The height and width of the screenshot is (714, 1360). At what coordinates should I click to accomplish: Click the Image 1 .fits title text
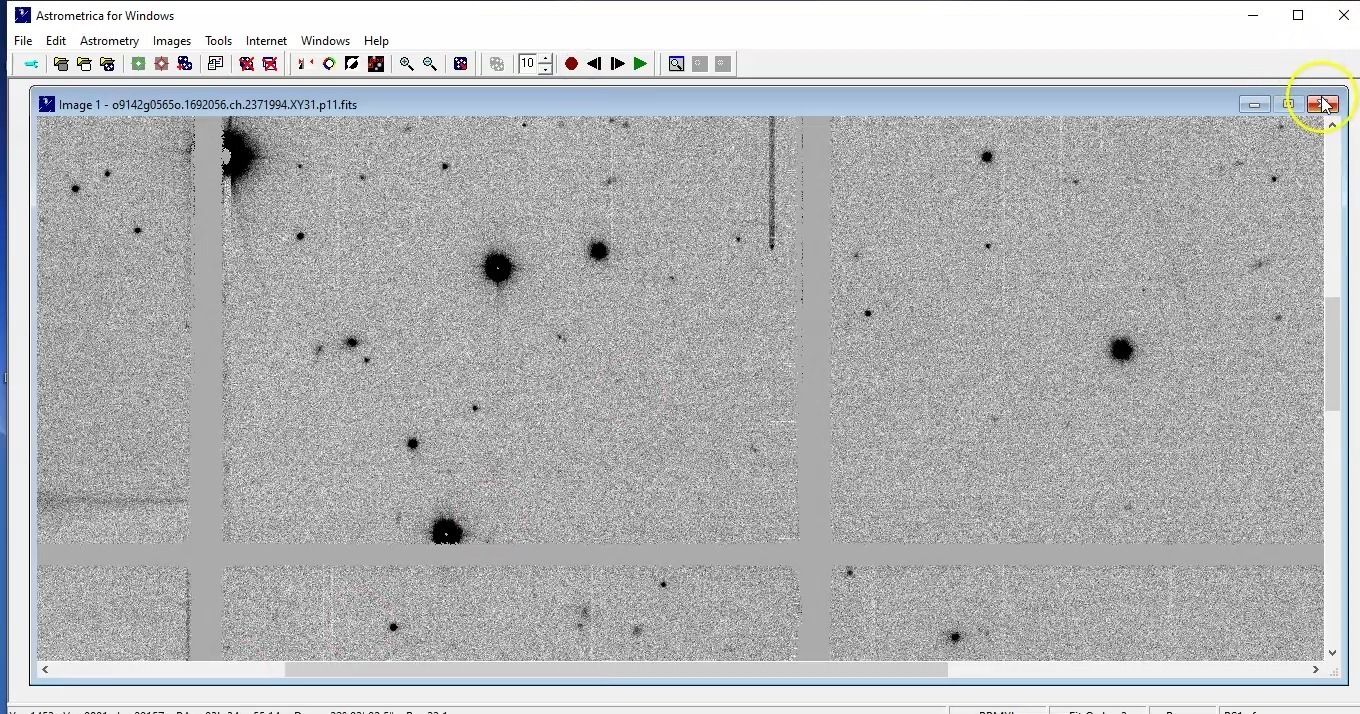coord(208,104)
